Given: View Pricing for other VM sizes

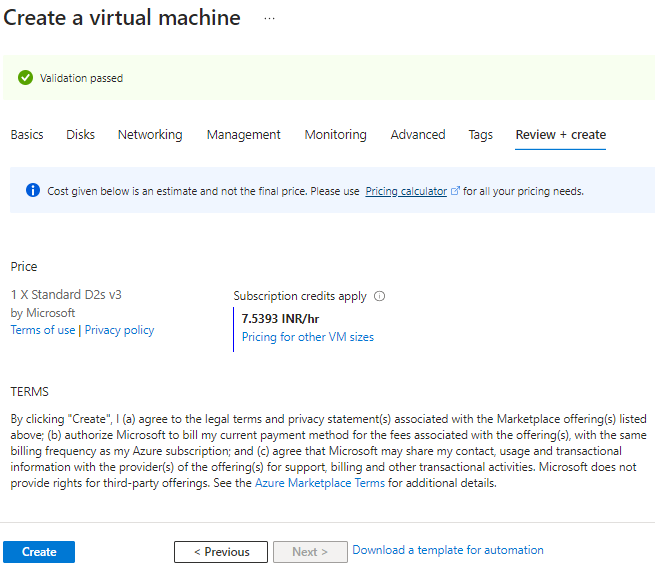Looking at the screenshot, I should 308,337.
